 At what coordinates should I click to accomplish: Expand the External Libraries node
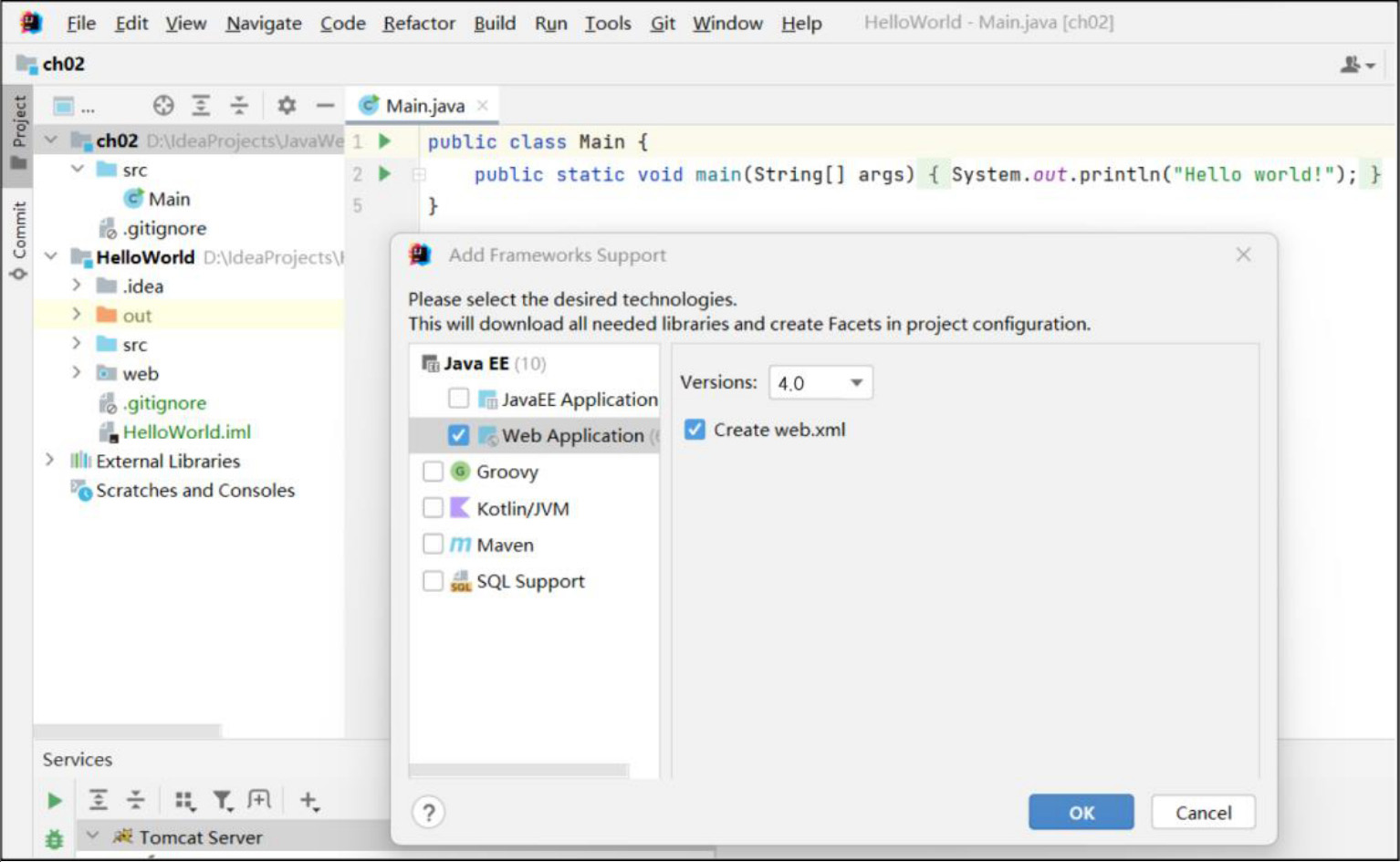tap(50, 461)
